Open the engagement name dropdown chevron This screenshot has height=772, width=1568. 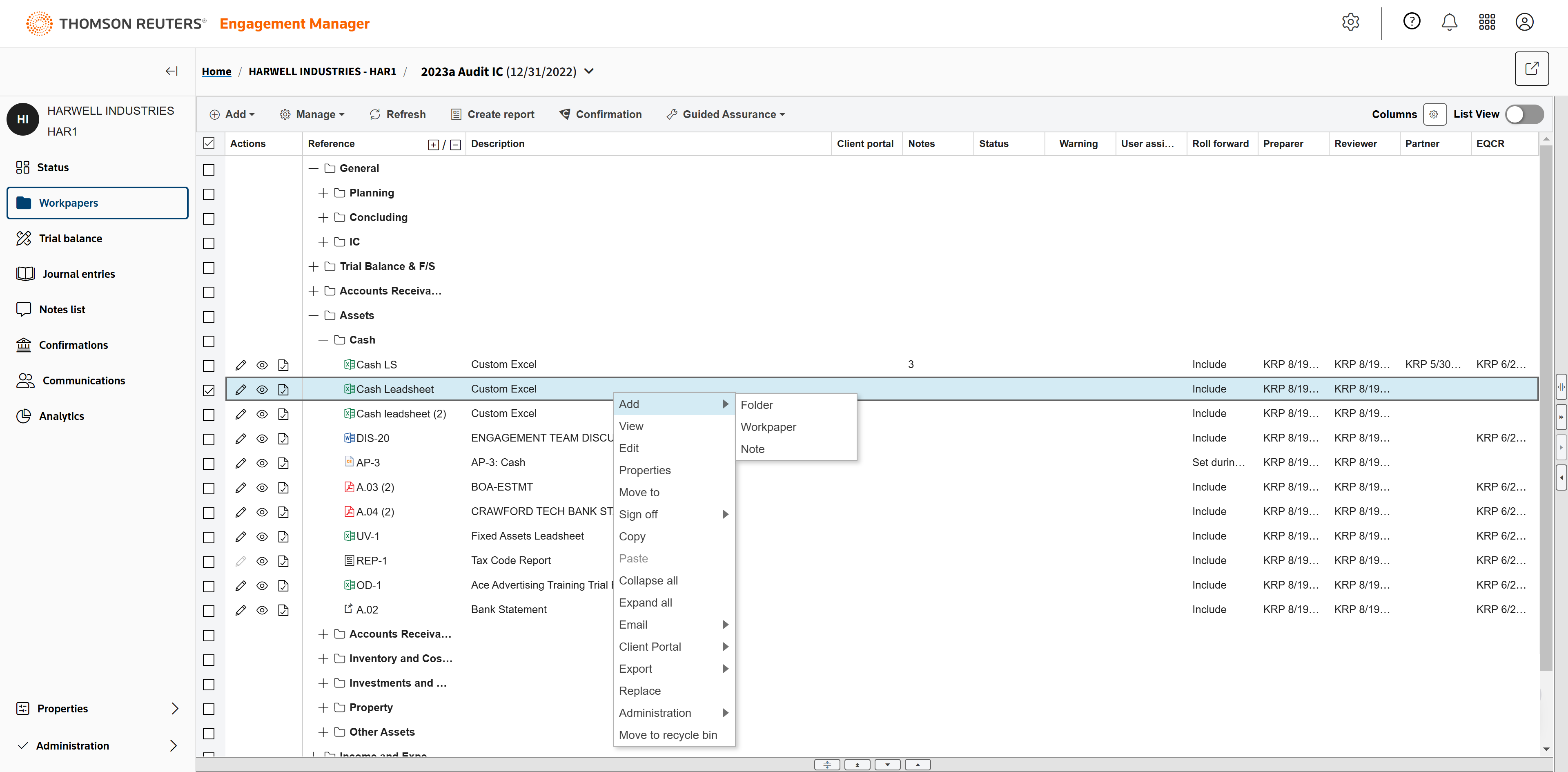click(588, 71)
